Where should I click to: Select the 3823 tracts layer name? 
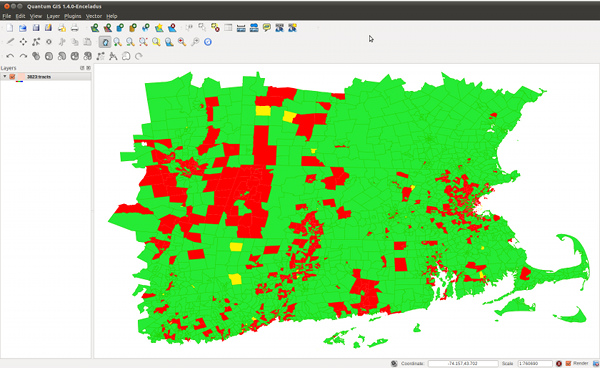pyautogui.click(x=39, y=77)
